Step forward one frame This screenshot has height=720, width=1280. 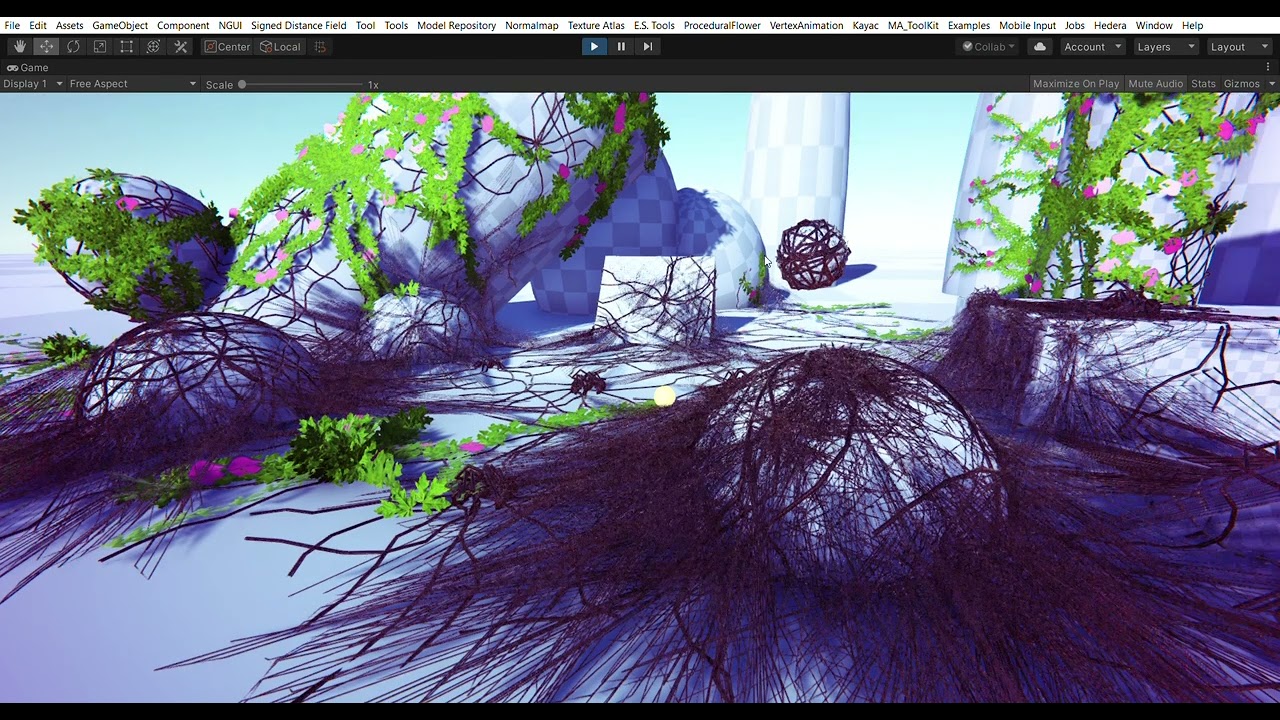click(x=648, y=47)
